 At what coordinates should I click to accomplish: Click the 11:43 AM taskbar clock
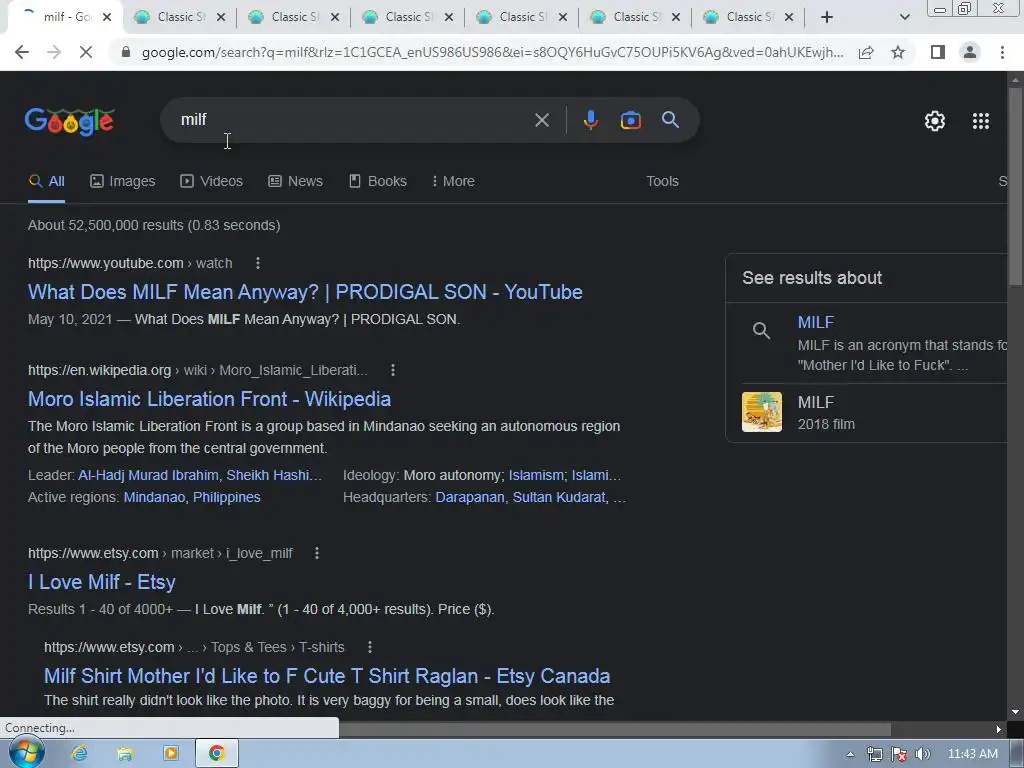click(972, 754)
